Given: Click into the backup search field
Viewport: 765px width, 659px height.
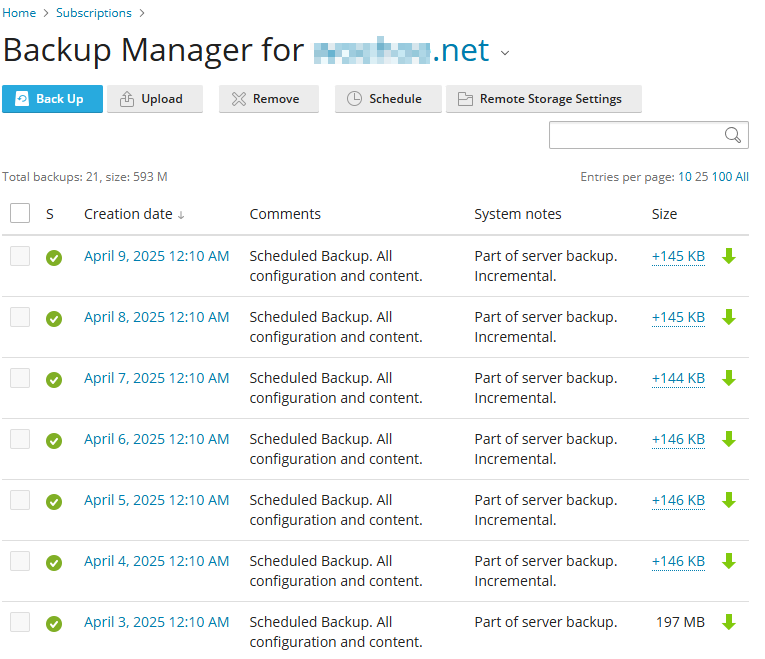Looking at the screenshot, I should pyautogui.click(x=635, y=136).
